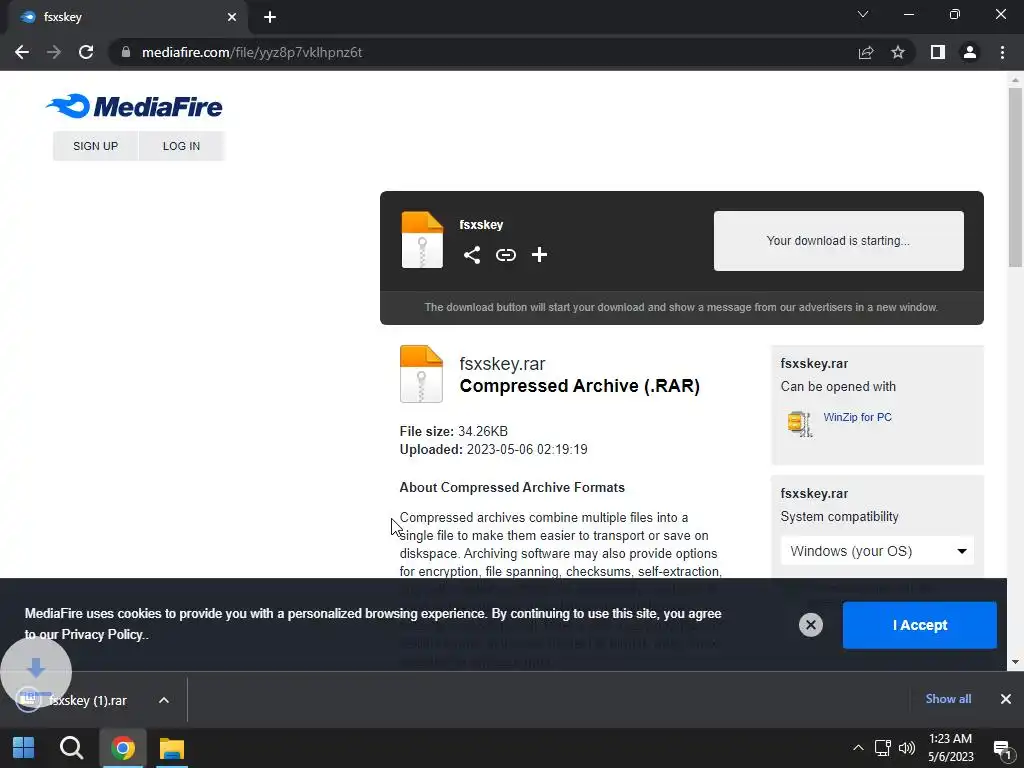
Task: Click 'Compressed Archive (.RAR)' title
Action: coord(579,386)
